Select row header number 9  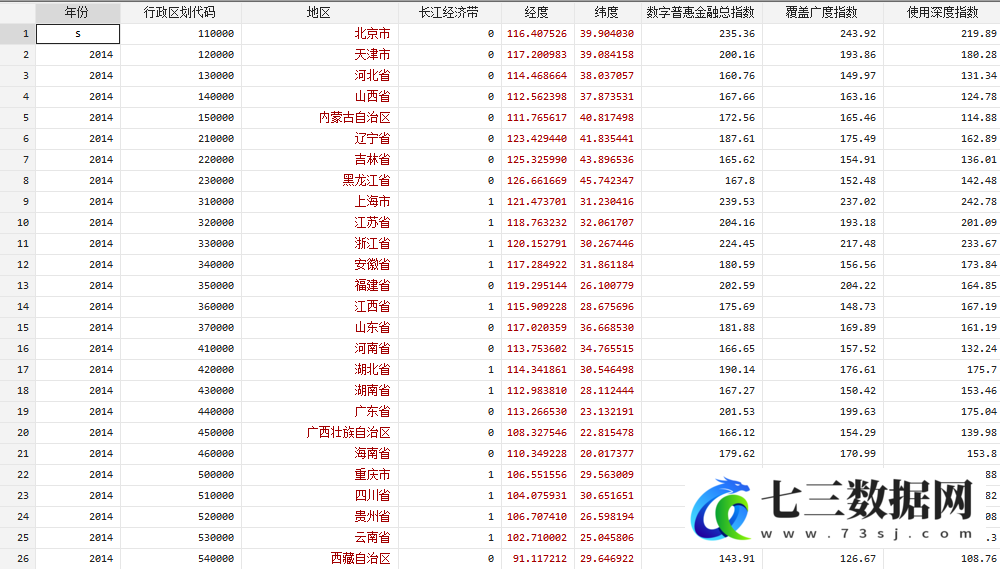point(17,201)
